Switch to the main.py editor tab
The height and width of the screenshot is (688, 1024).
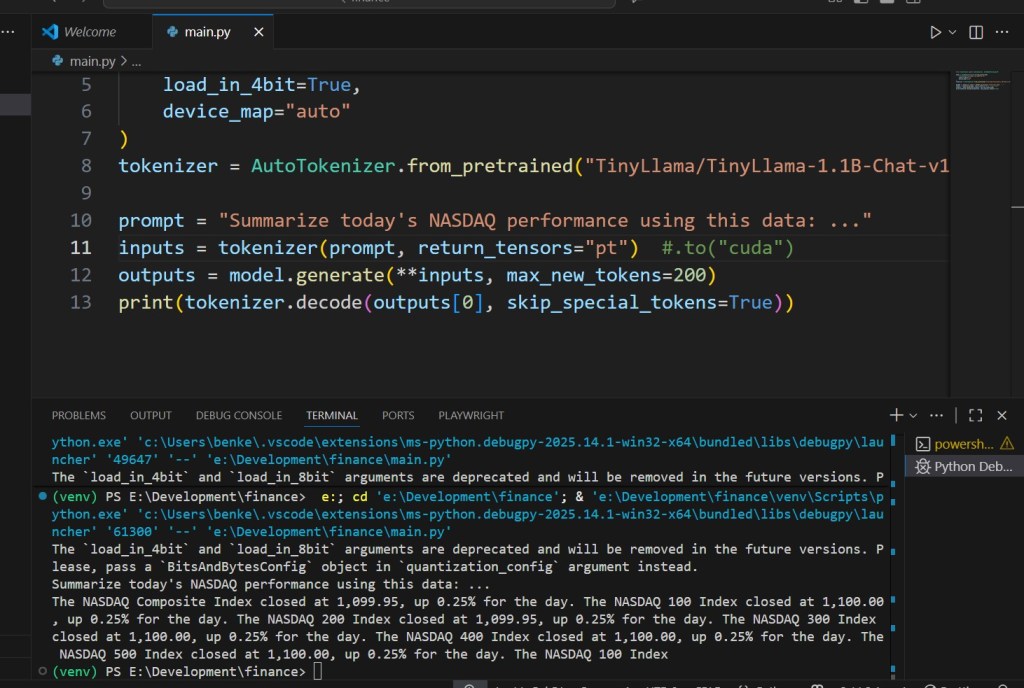(x=206, y=32)
